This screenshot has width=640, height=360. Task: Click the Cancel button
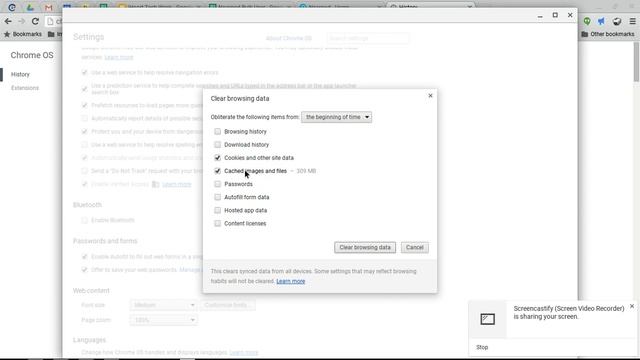point(415,247)
